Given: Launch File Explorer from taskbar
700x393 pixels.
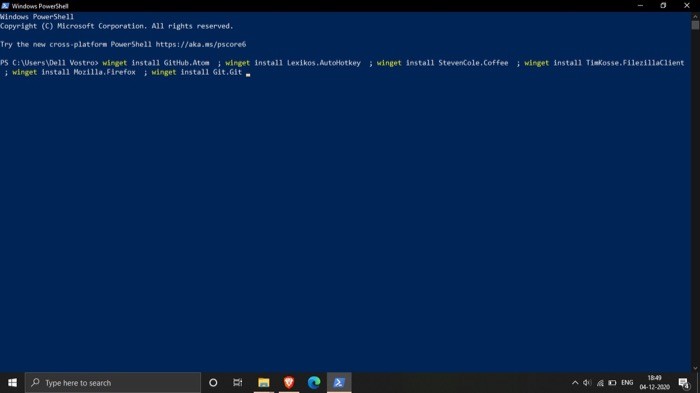Looking at the screenshot, I should point(264,383).
